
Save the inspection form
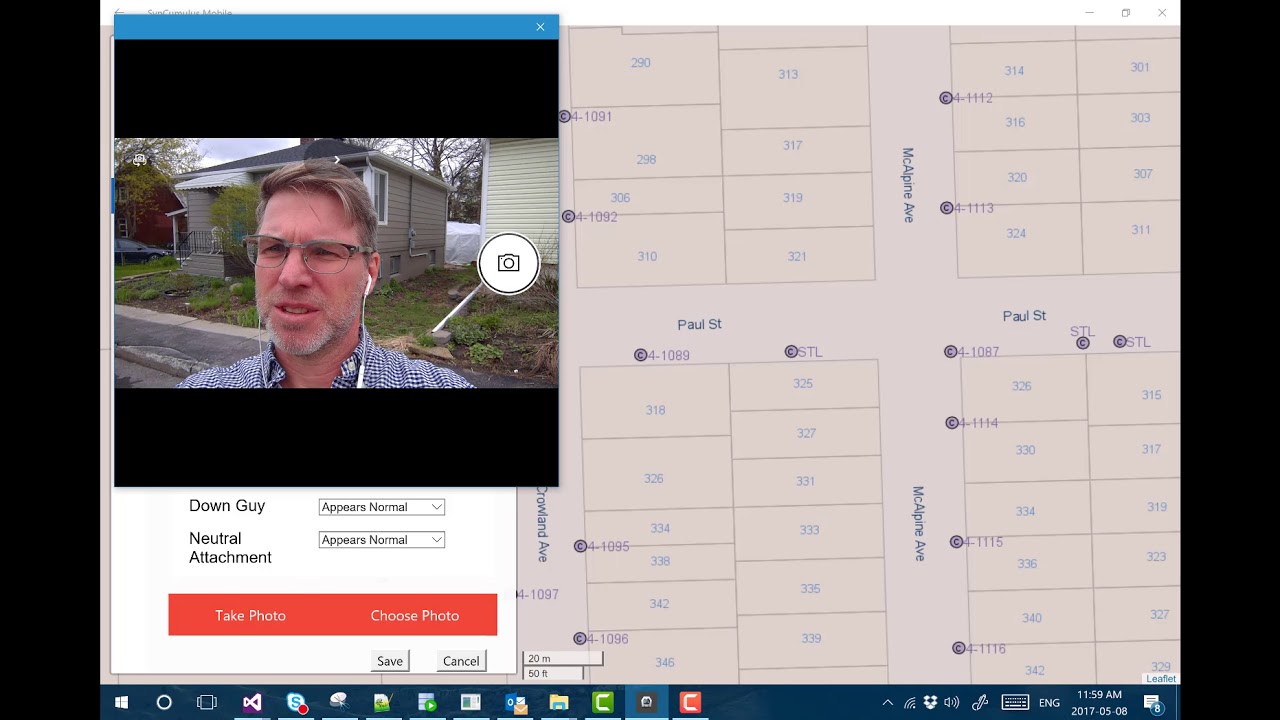pyautogui.click(x=390, y=661)
